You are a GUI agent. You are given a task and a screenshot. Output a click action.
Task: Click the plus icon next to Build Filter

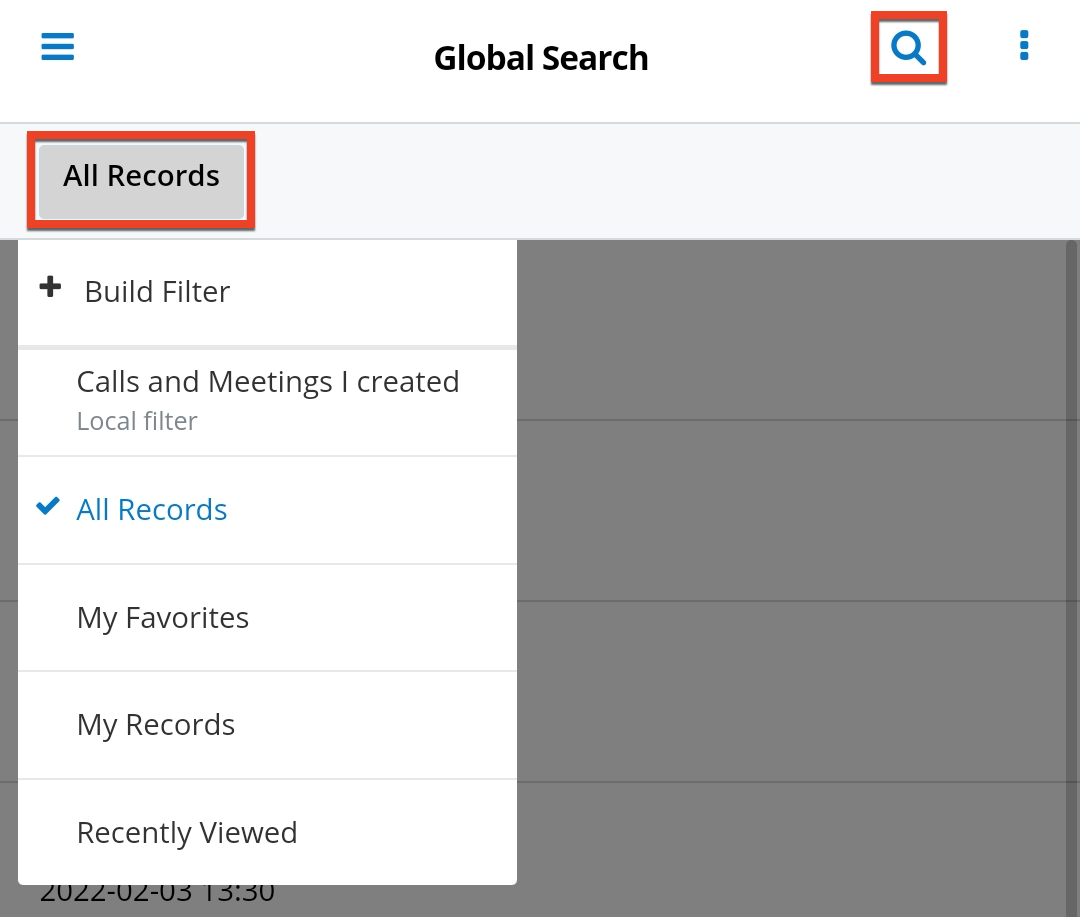click(x=50, y=288)
